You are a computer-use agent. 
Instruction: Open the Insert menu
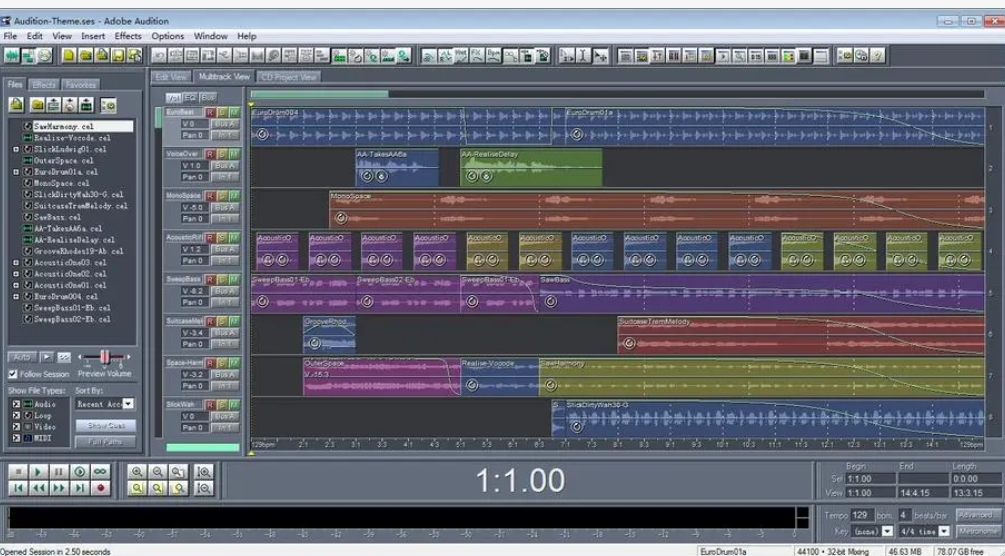pos(93,36)
